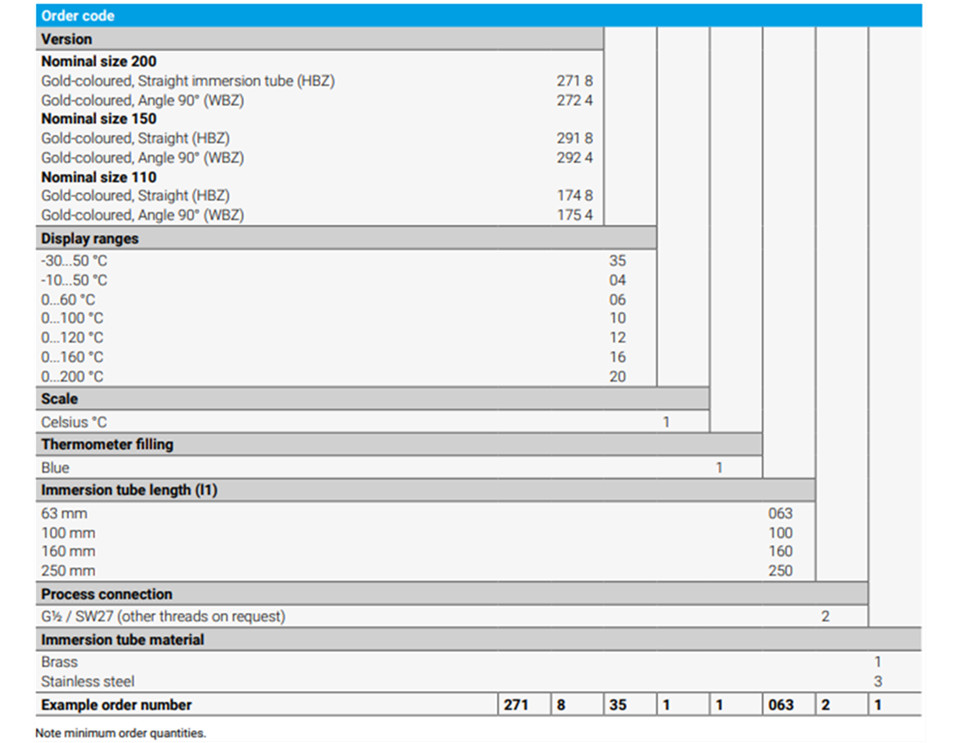Select the "63 mm" tube length

[x=64, y=513]
